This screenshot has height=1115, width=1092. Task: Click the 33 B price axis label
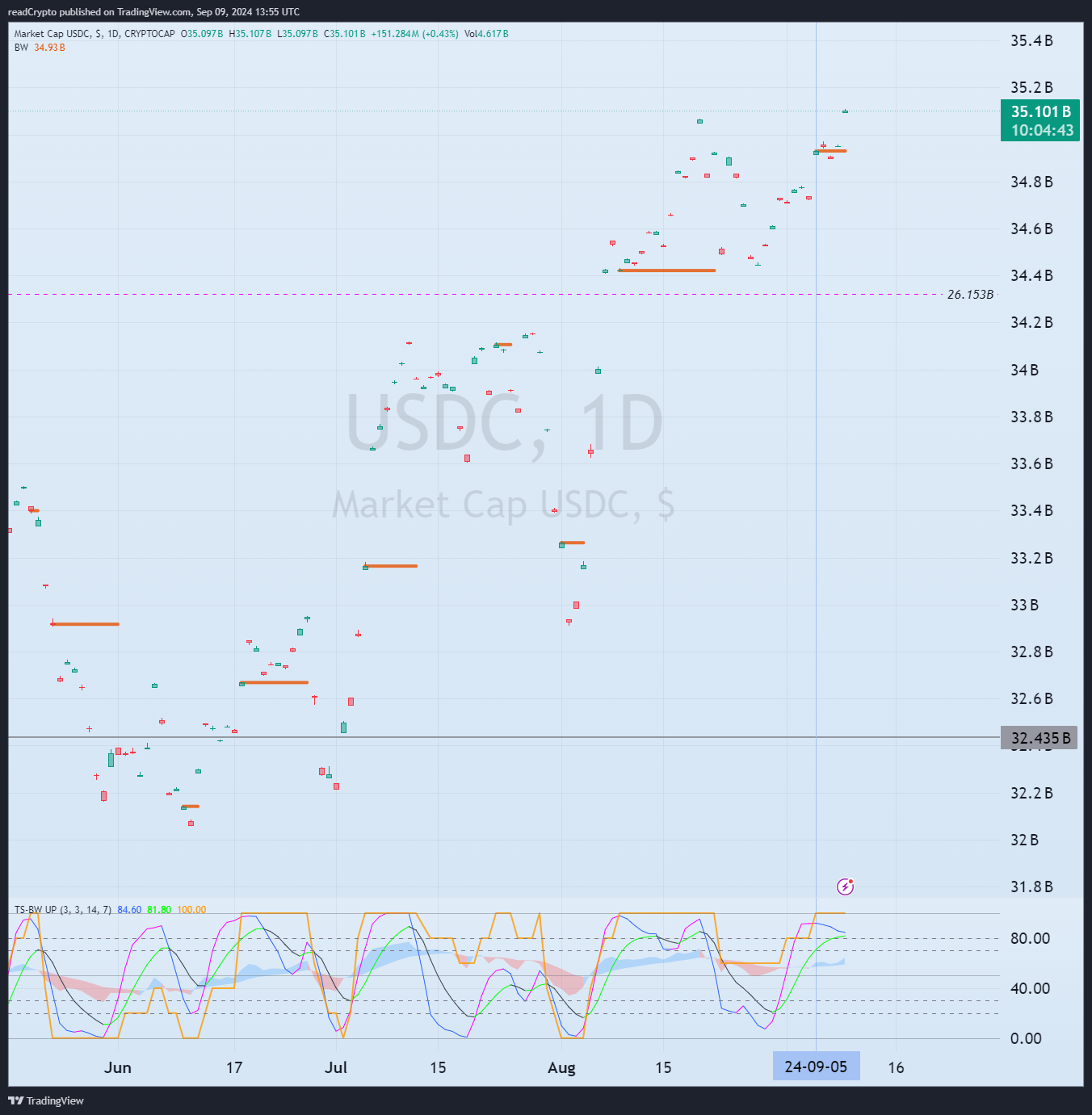(1024, 605)
